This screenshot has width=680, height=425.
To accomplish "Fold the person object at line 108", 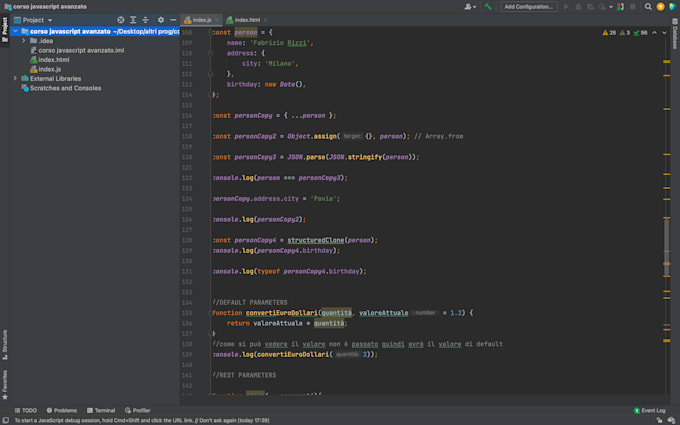I will point(210,33).
